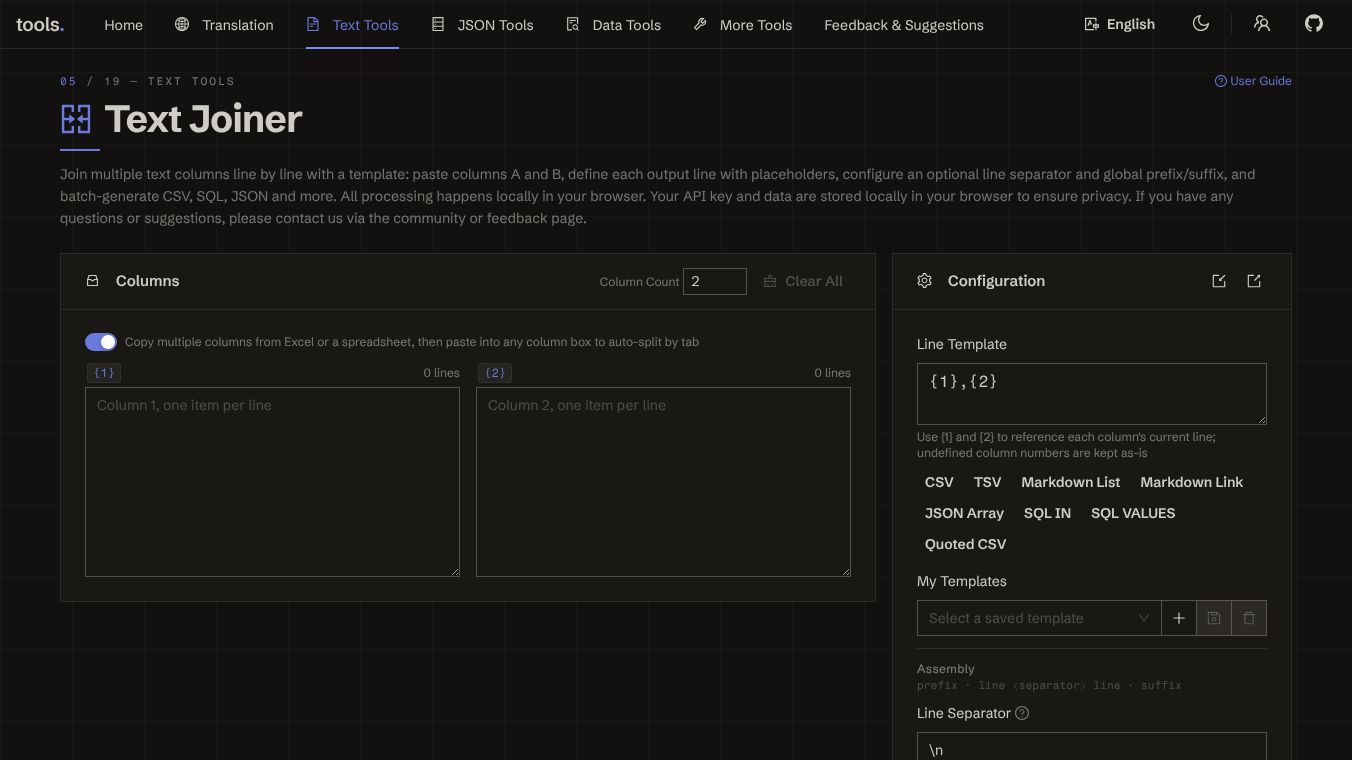Click the 'Assembly' label

point(946,669)
